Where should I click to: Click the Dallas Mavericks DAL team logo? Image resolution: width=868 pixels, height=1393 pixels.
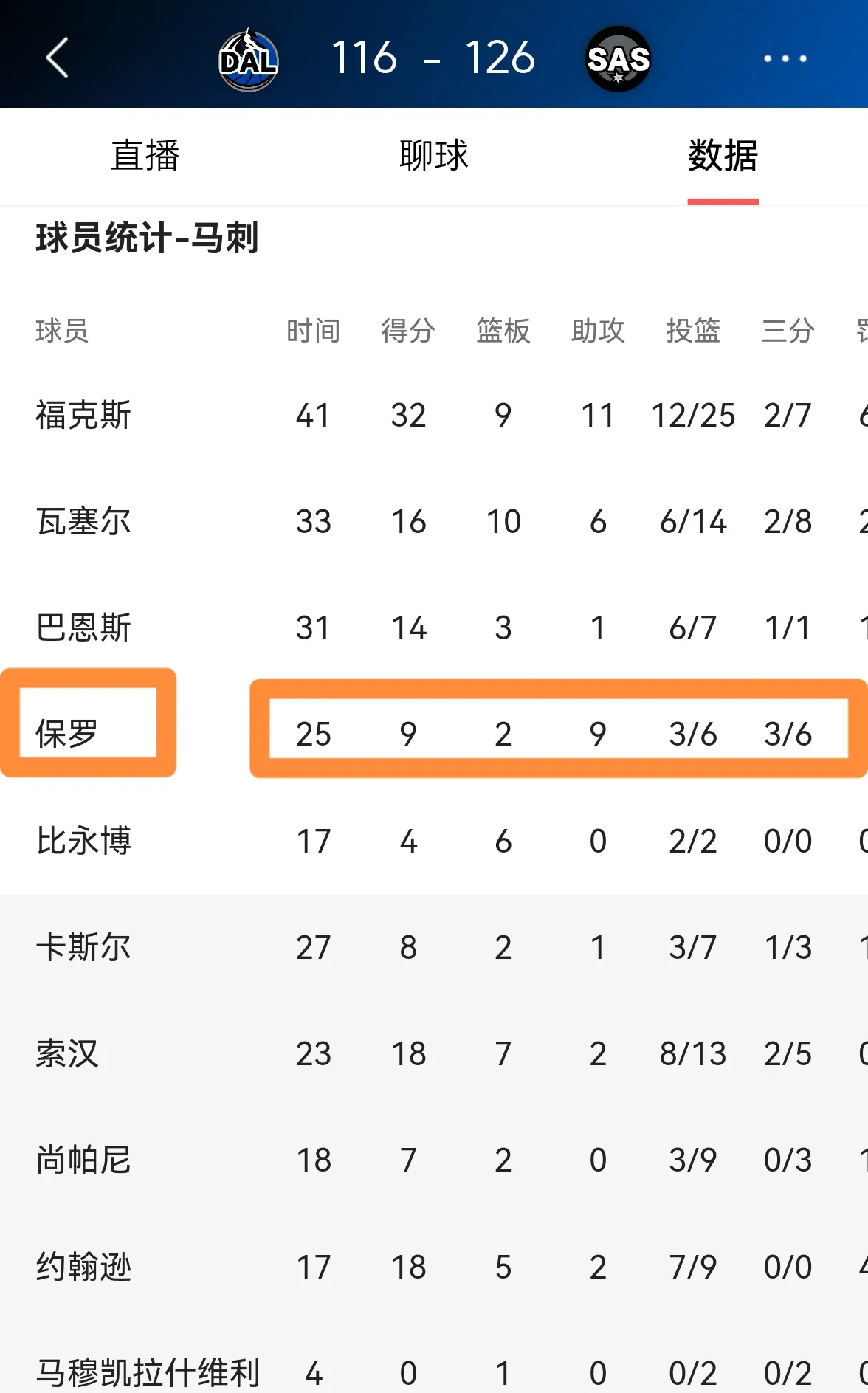tap(248, 59)
